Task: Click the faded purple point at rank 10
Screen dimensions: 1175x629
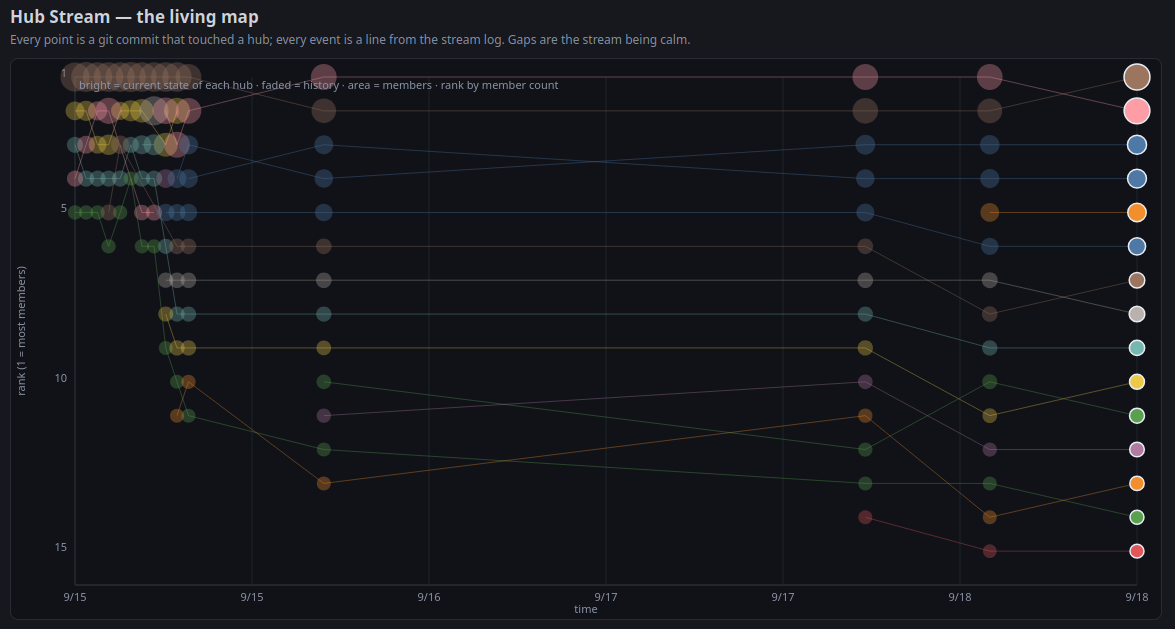Action: point(865,382)
